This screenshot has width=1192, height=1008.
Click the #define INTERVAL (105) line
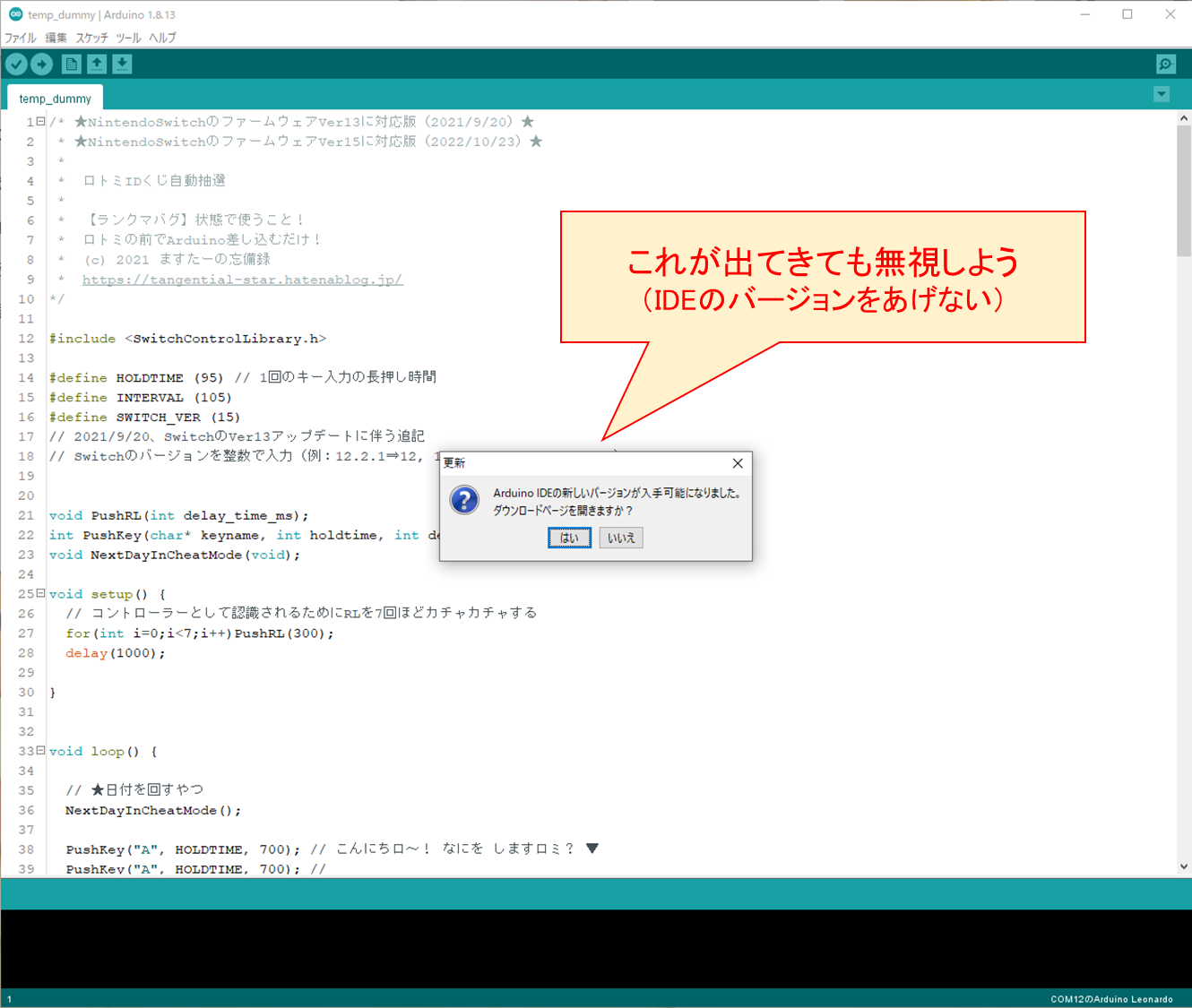[x=140, y=398]
